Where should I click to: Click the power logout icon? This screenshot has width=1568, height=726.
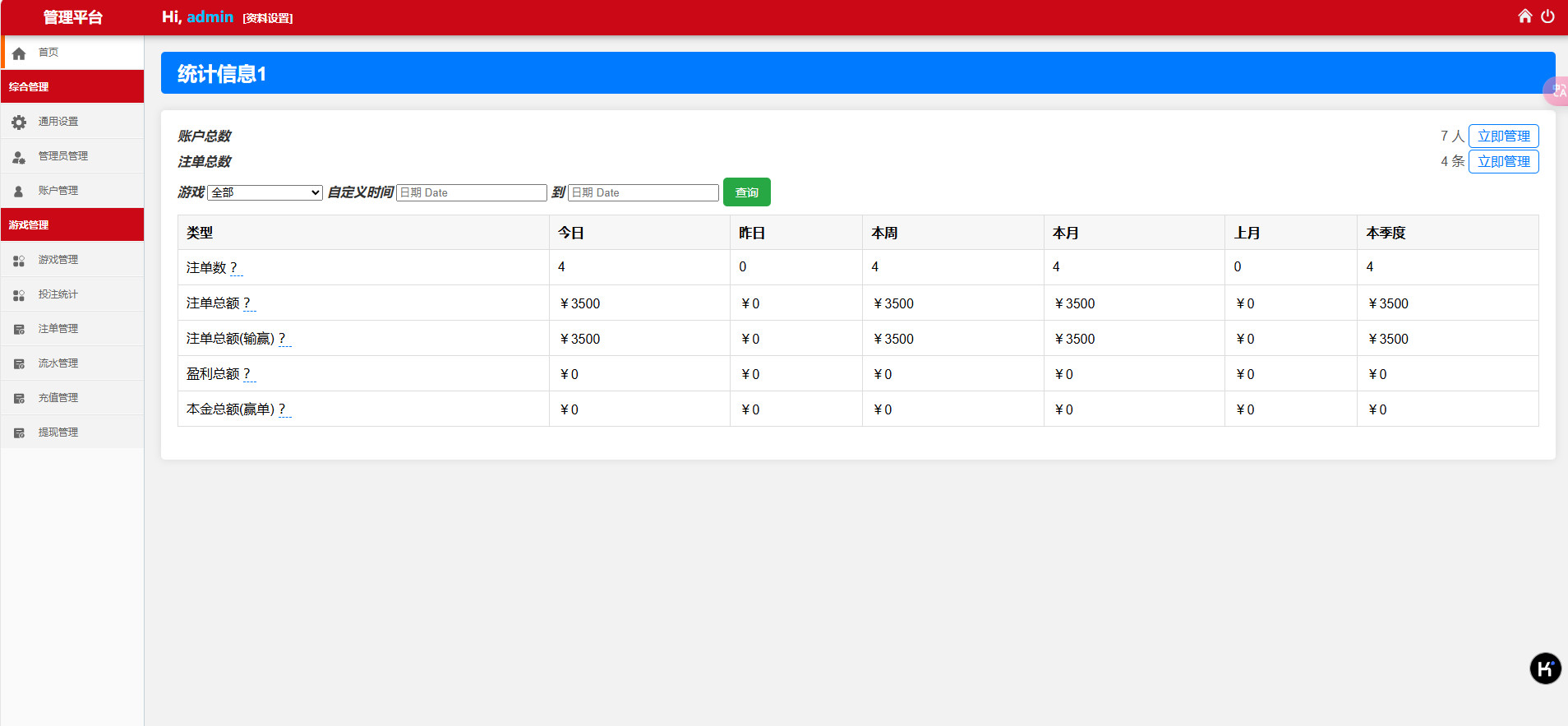pos(1547,16)
